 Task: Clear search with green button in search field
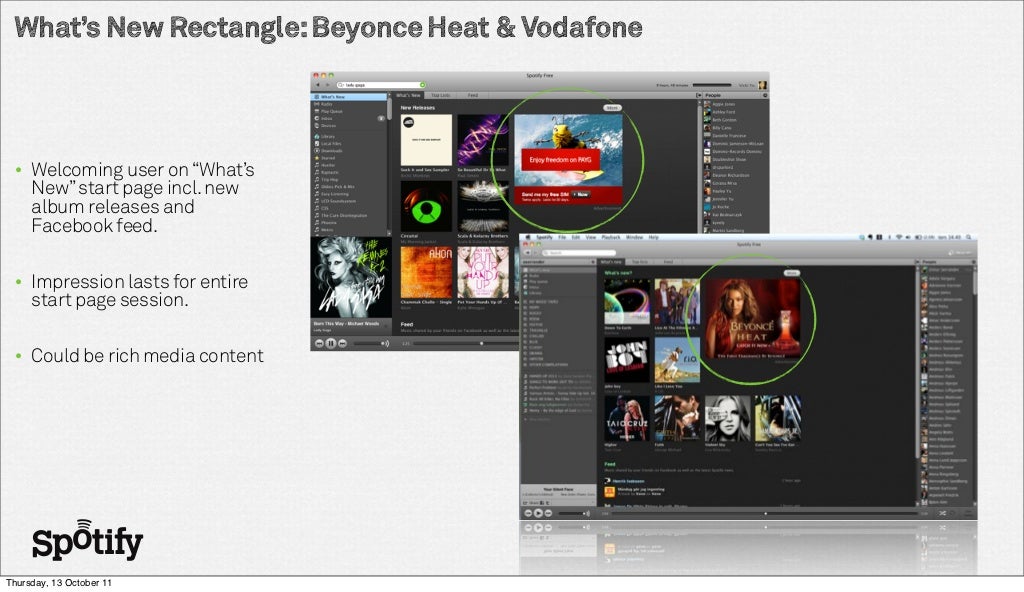coord(423,85)
